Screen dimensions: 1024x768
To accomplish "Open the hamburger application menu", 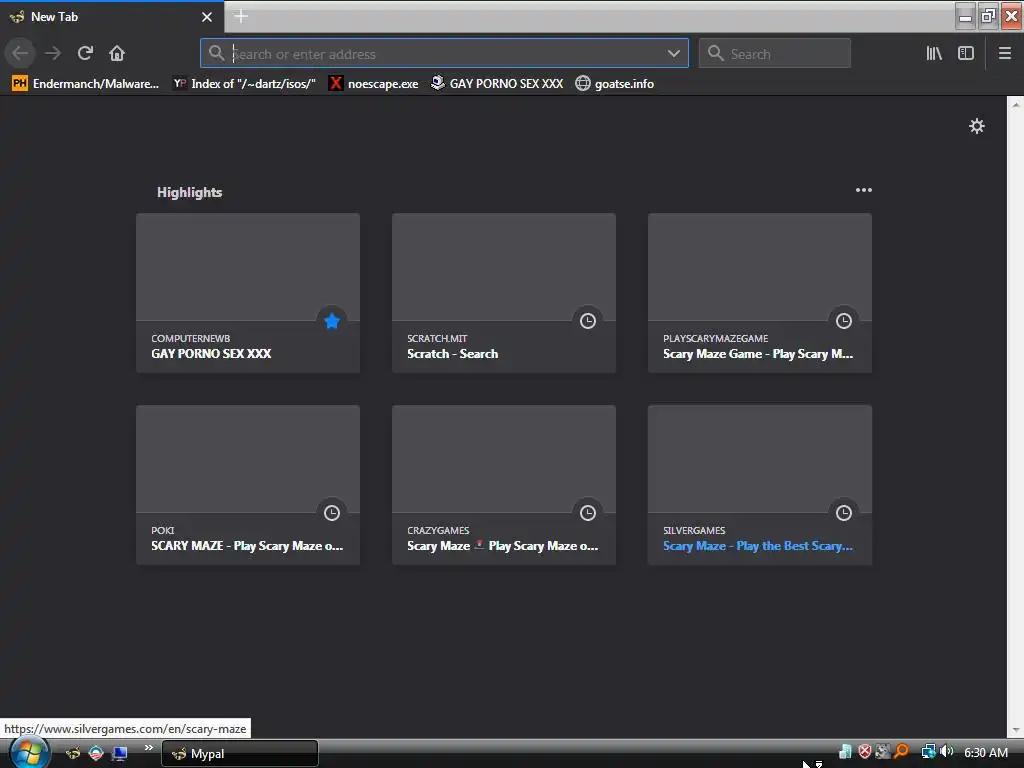I will click(x=1004, y=53).
